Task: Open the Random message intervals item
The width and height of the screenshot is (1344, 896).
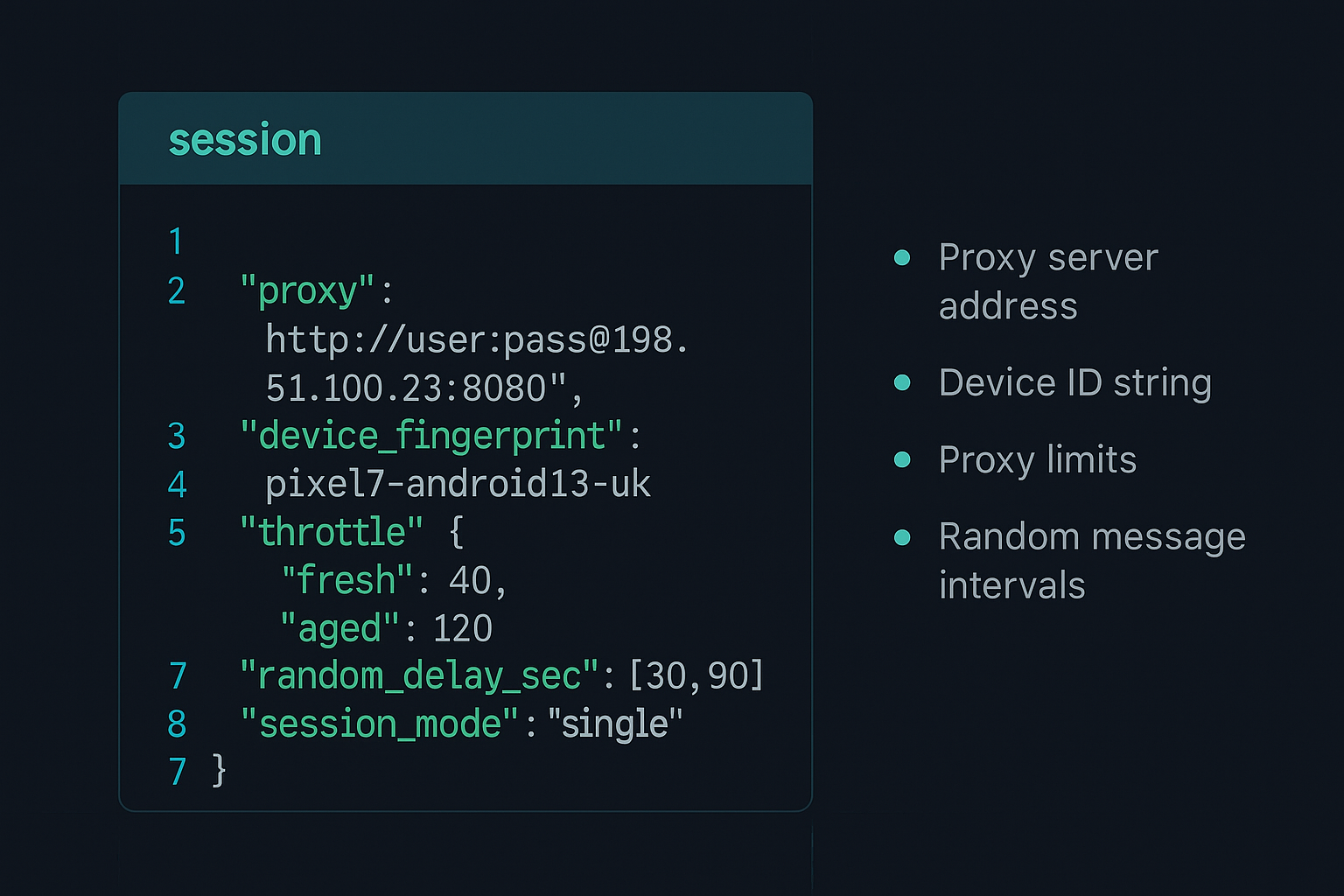Action: 1091,560
